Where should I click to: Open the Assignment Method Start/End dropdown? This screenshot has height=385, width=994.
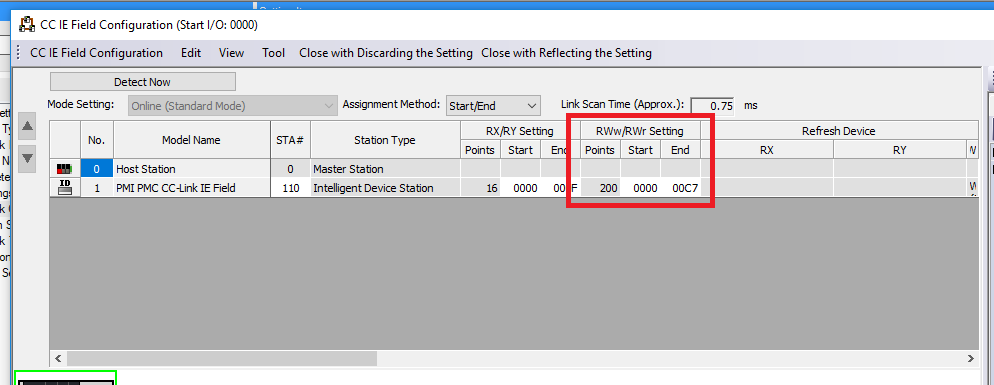(x=493, y=106)
